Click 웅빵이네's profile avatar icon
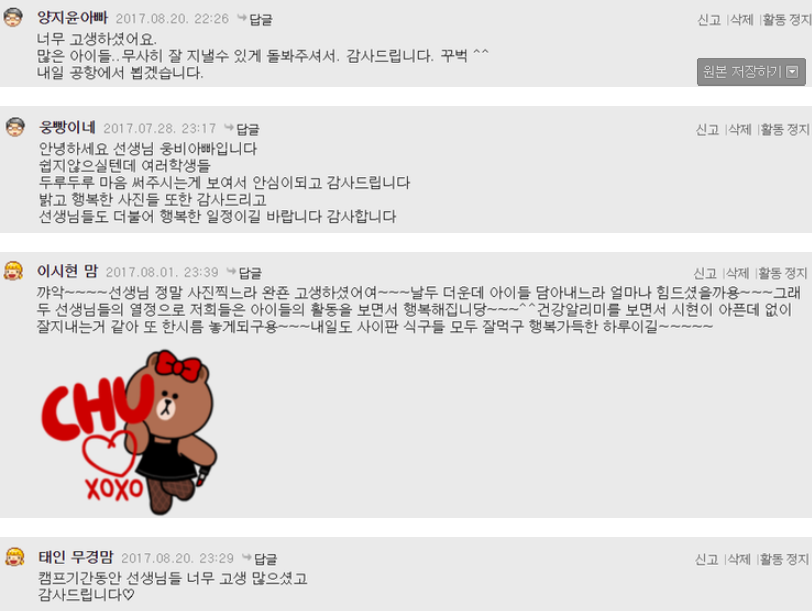Viewport: 812px width, 612px height. tap(15, 127)
